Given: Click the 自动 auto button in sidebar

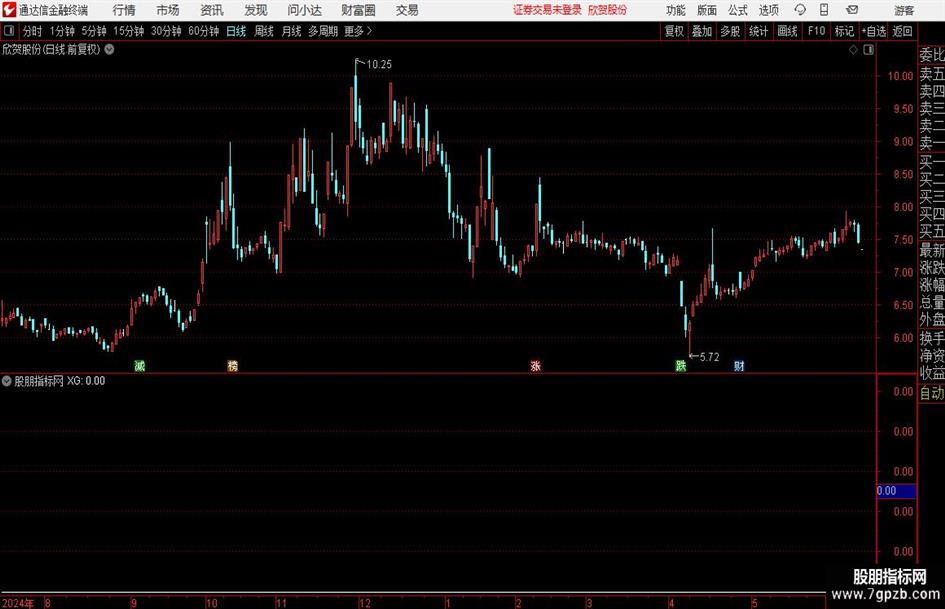Looking at the screenshot, I should [x=932, y=393].
